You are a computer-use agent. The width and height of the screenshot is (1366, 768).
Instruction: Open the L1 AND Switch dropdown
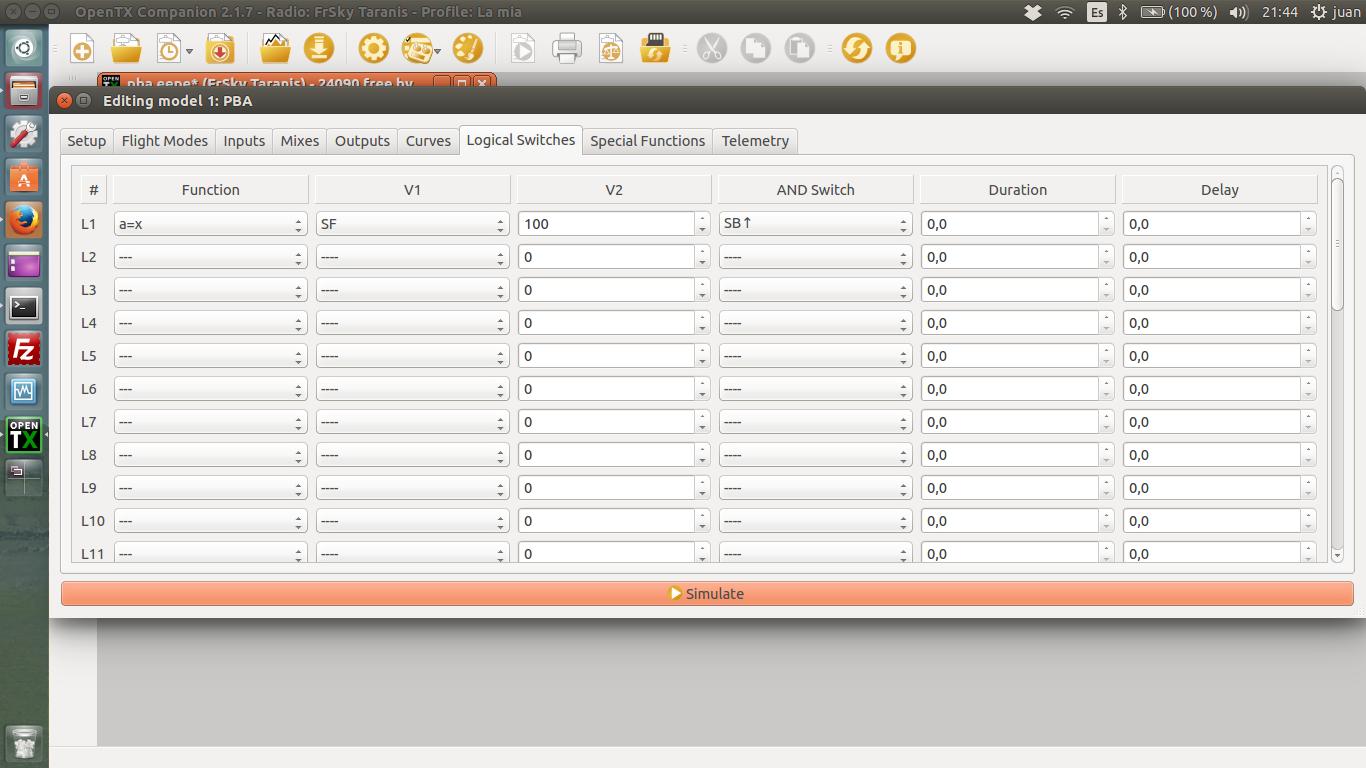[815, 224]
